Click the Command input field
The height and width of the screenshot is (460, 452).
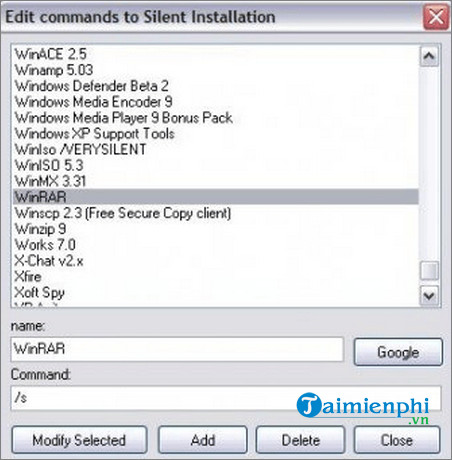coord(226,398)
